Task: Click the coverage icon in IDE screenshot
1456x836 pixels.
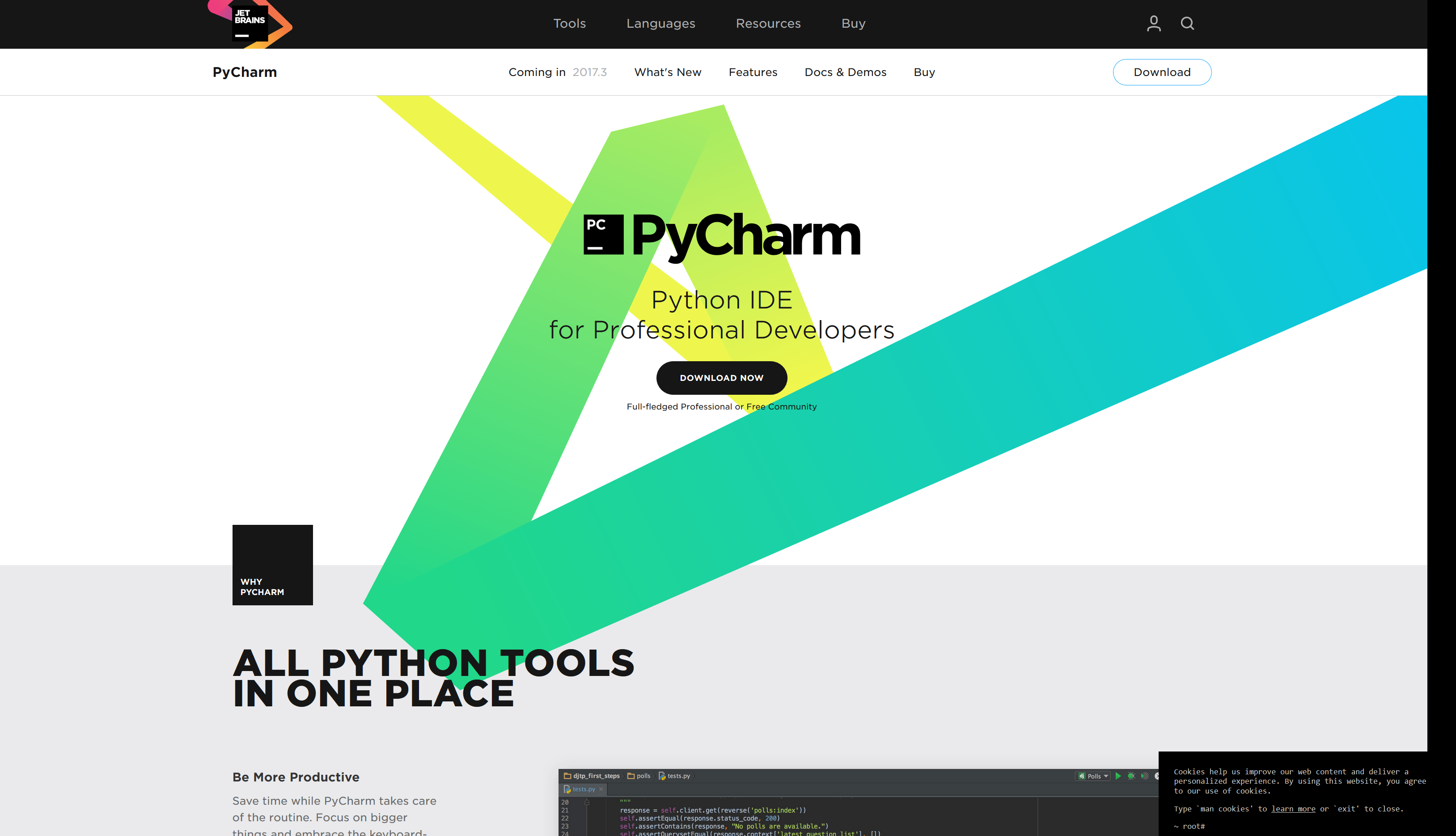Action: [1144, 776]
